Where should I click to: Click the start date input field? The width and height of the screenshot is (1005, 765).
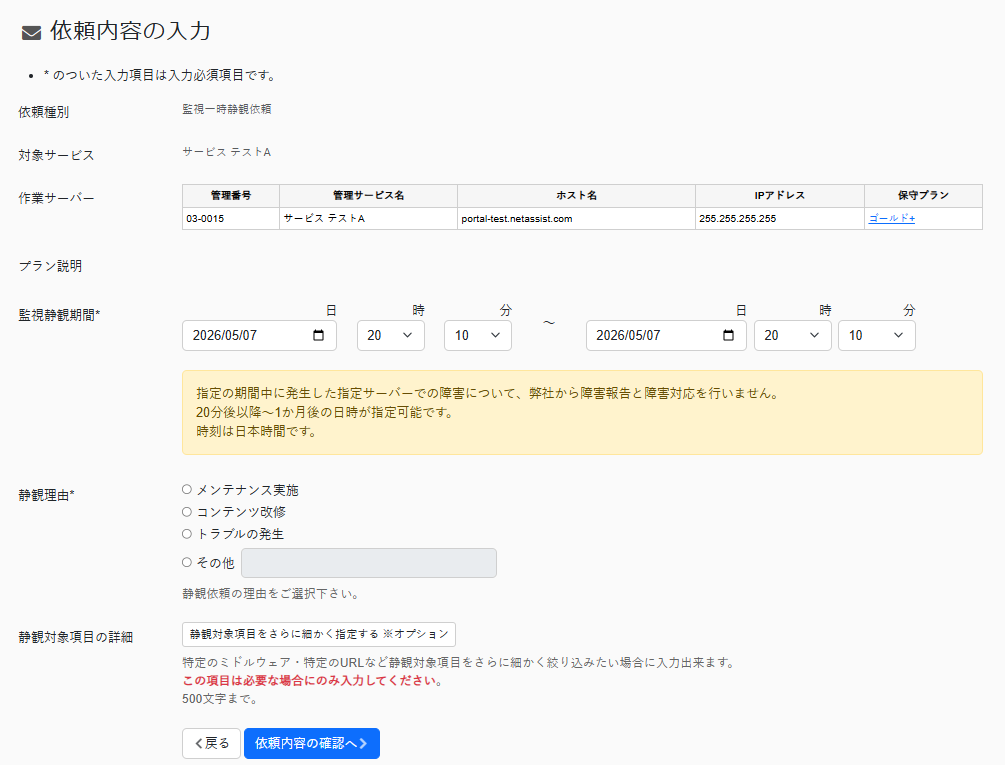click(259, 336)
